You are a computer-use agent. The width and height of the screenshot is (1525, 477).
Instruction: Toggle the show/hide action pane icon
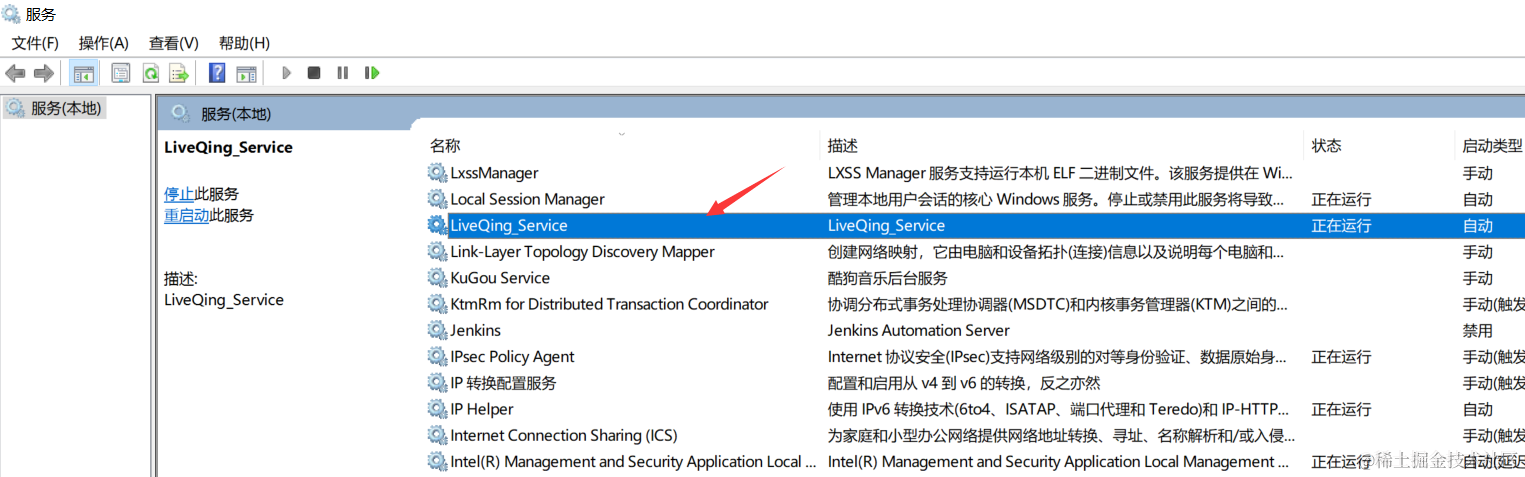[246, 73]
